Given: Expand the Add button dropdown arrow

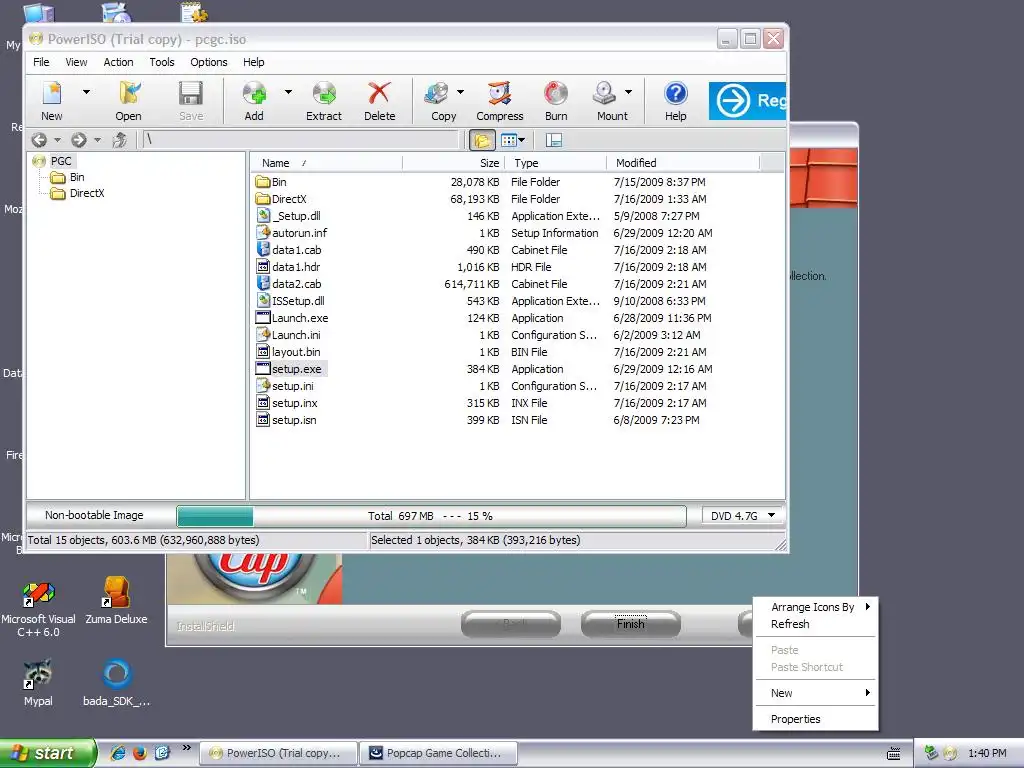Looking at the screenshot, I should pos(288,92).
